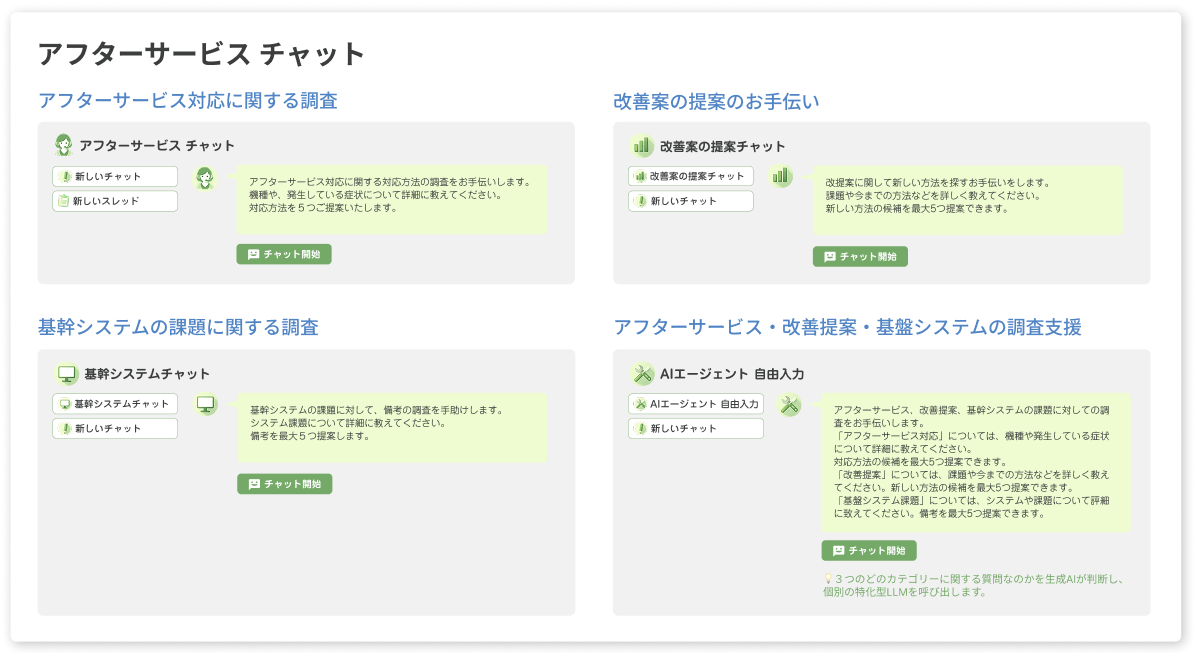Click the heading 改善案の提案のお手伝い
Screen dimensions: 1200x653
click(x=716, y=101)
